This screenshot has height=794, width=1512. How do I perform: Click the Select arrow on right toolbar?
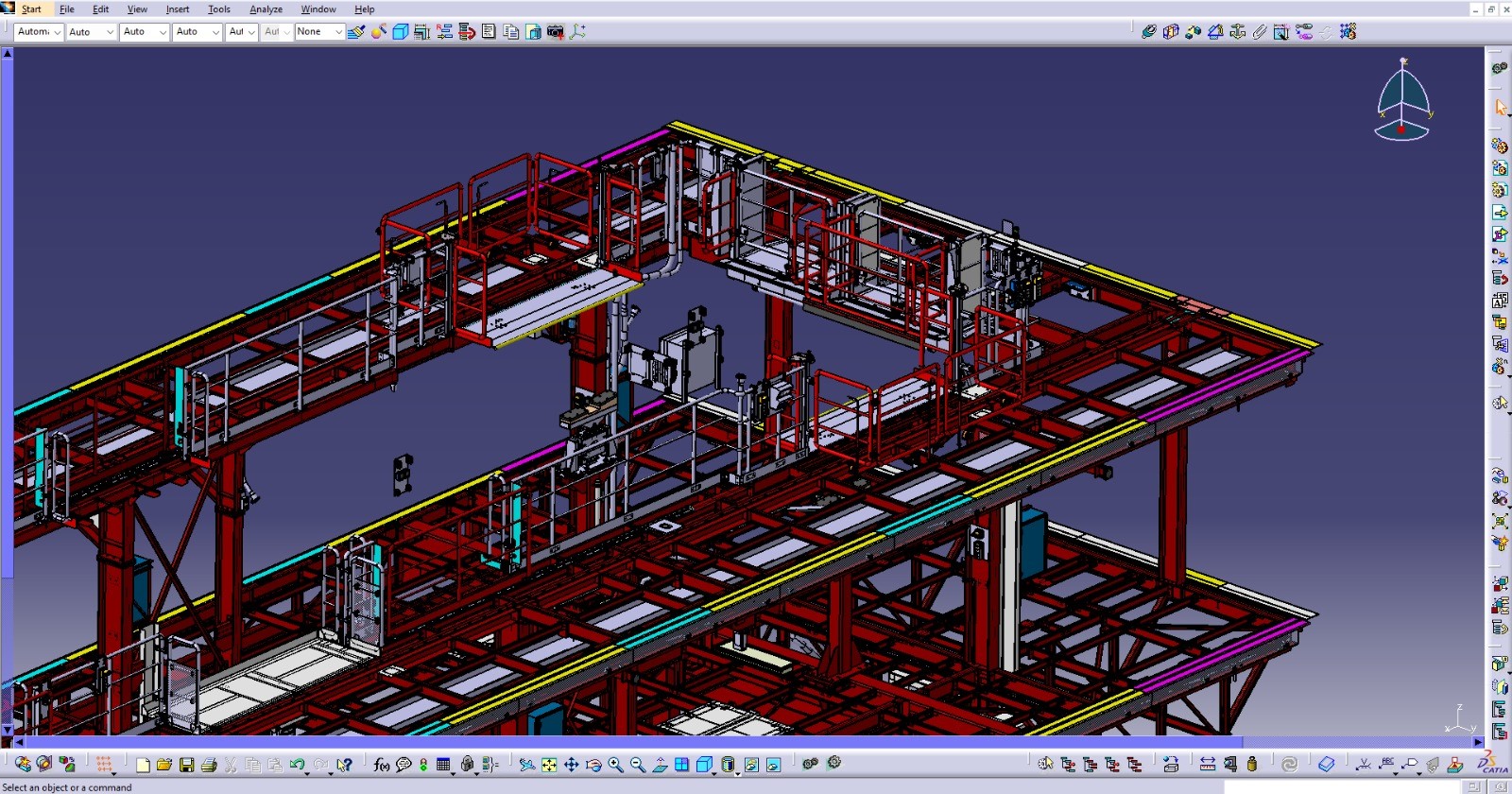tap(1500, 108)
